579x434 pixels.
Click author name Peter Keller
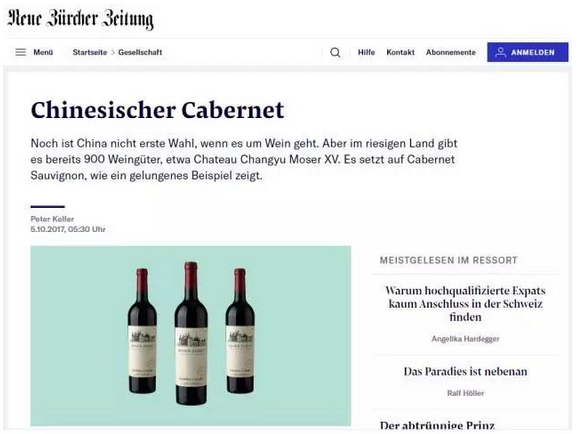pos(52,219)
